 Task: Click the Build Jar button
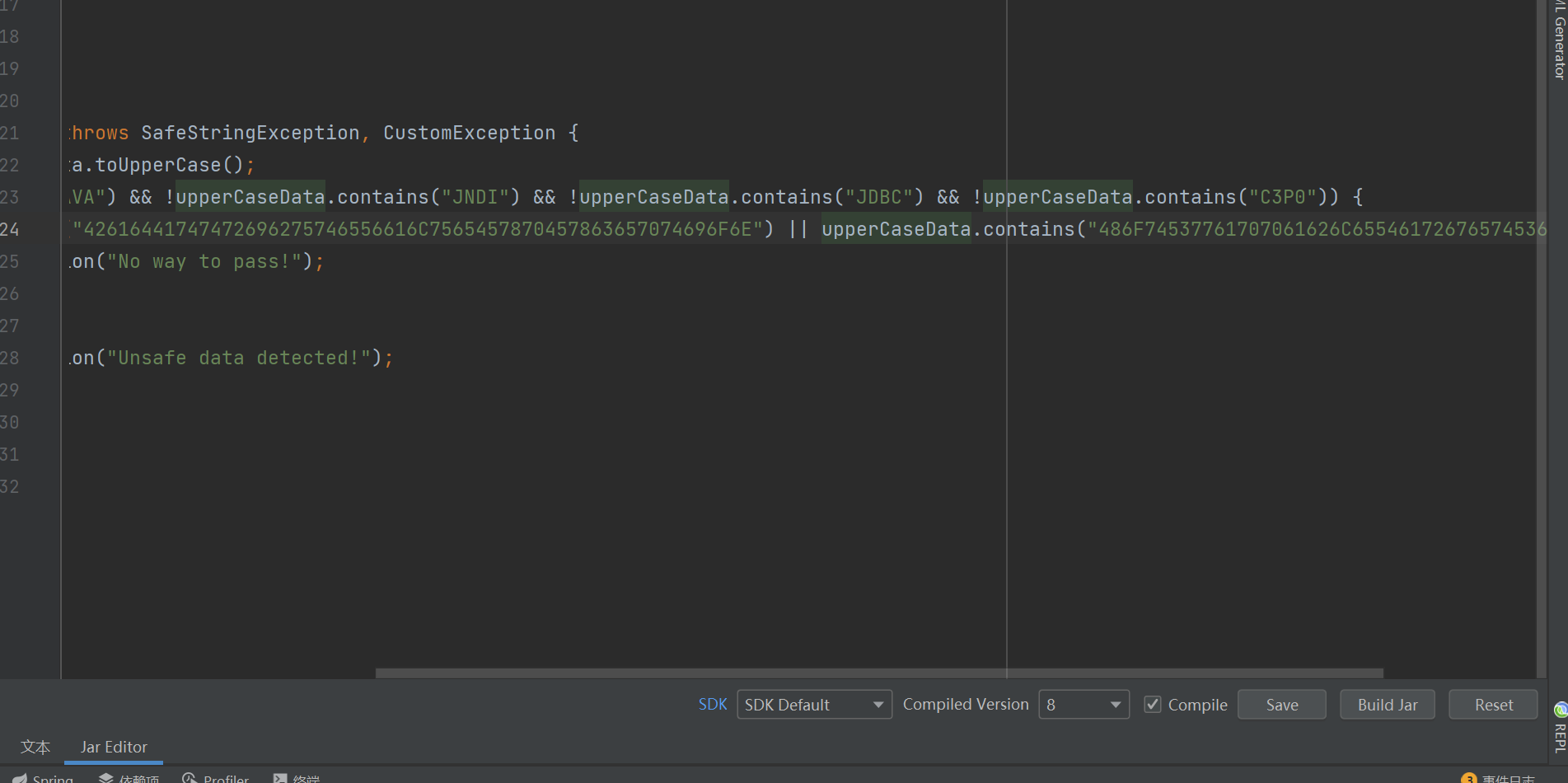point(1388,705)
